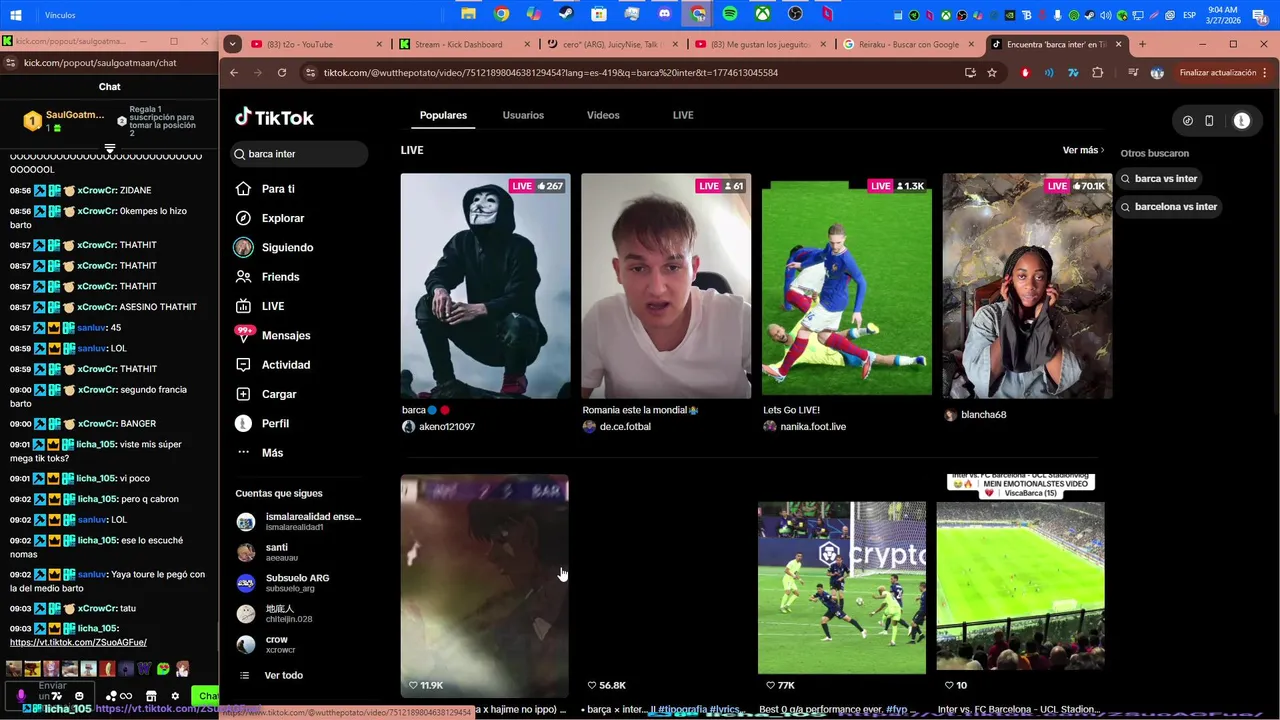This screenshot has width=1280, height=720.
Task: Expand the Más options in TikTok sidebar
Action: (x=260, y=453)
